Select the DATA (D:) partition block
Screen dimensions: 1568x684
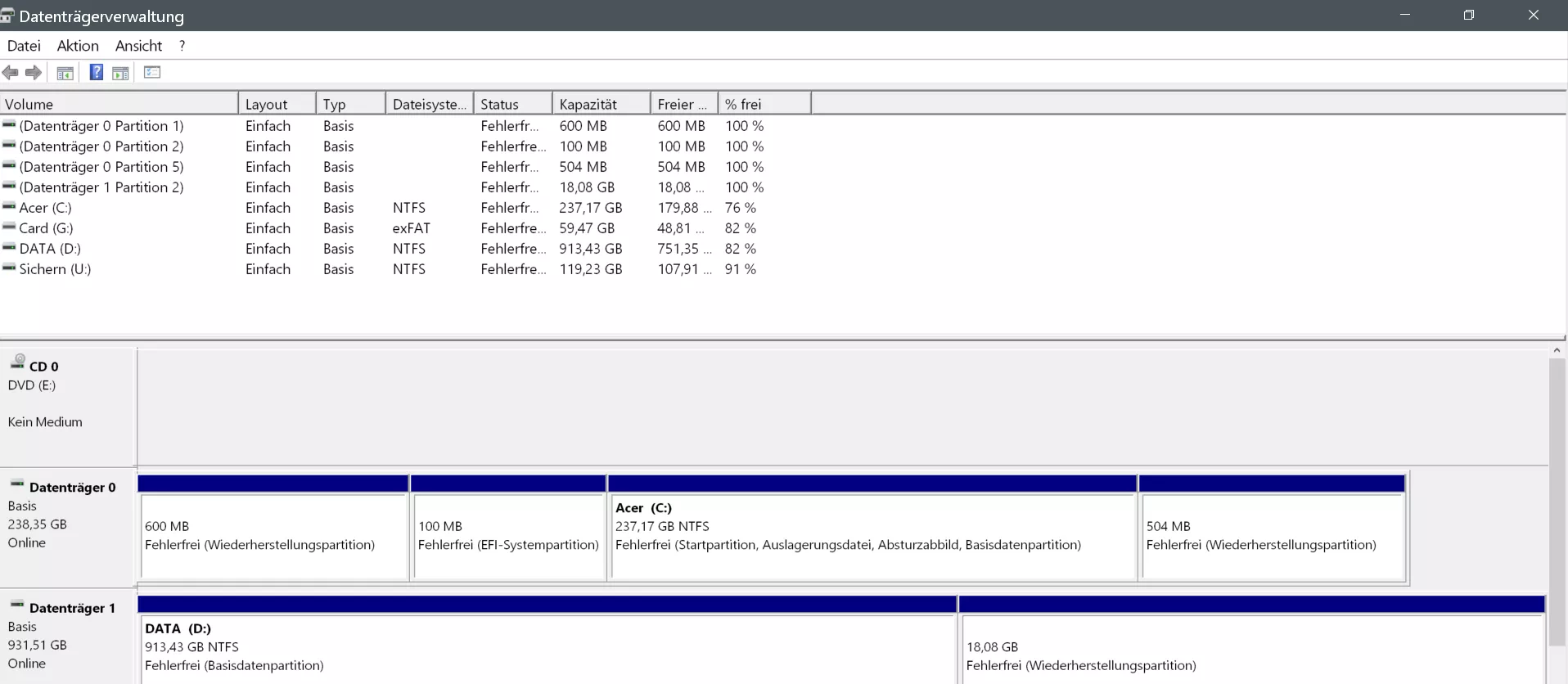(x=547, y=639)
